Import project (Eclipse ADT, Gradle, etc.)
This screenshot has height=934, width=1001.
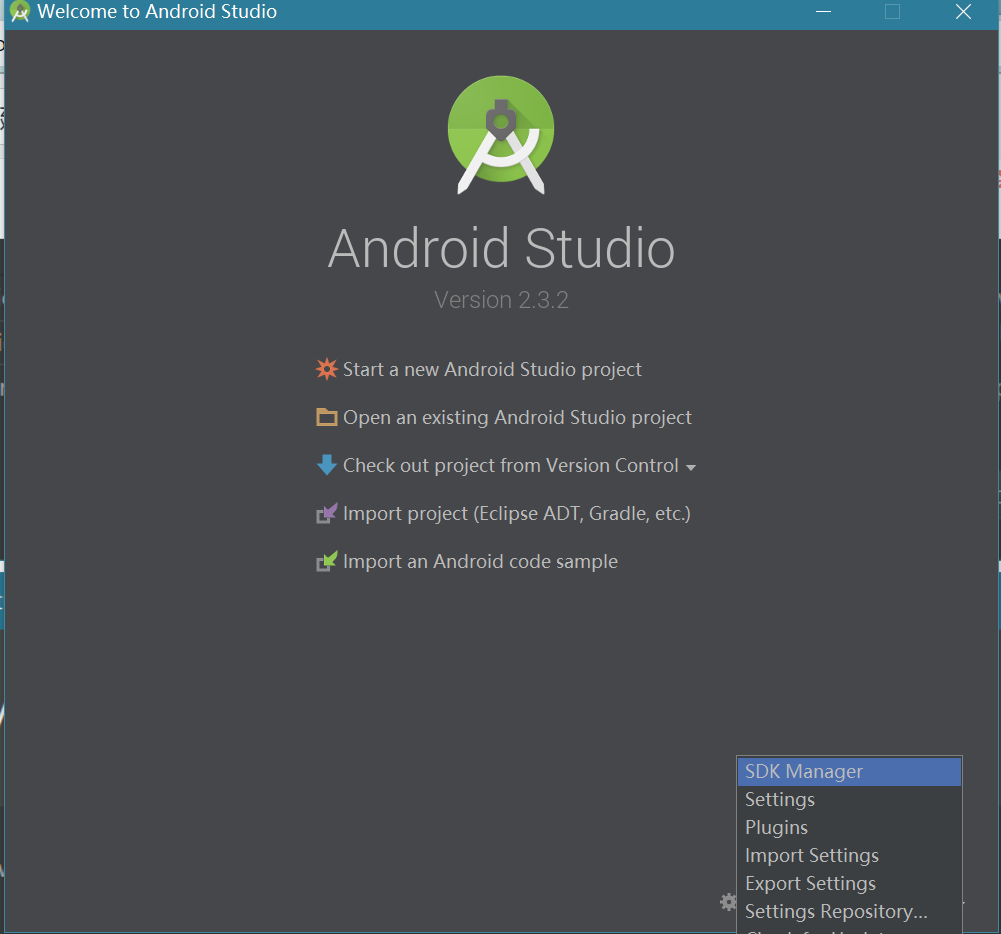click(x=516, y=514)
